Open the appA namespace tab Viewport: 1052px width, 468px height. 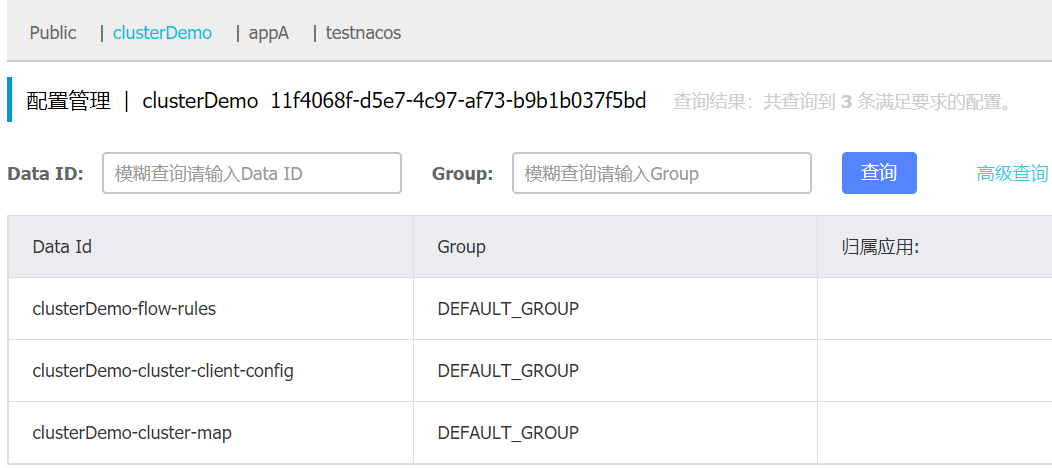[269, 33]
